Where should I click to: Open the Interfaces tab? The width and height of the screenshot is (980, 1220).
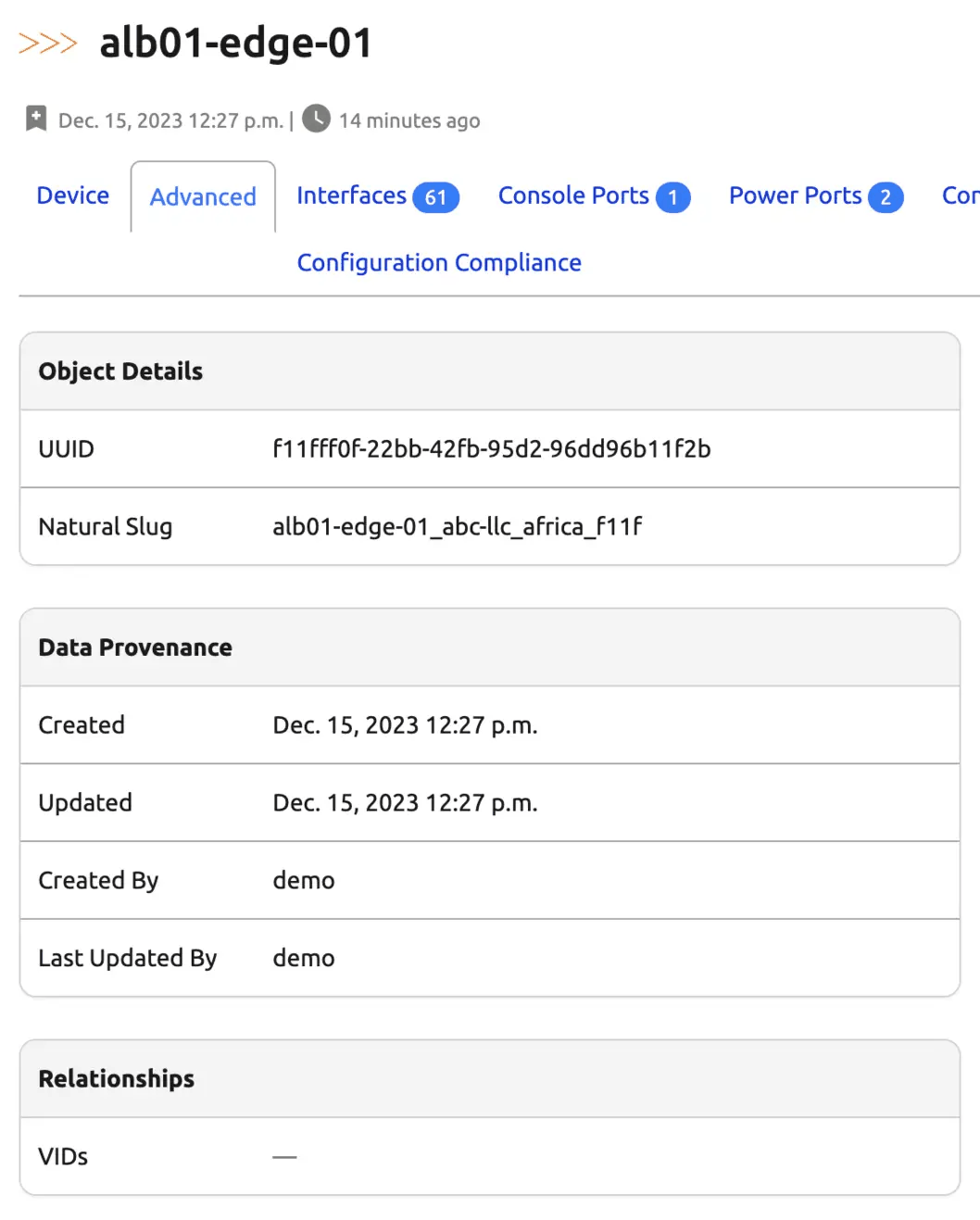point(351,195)
